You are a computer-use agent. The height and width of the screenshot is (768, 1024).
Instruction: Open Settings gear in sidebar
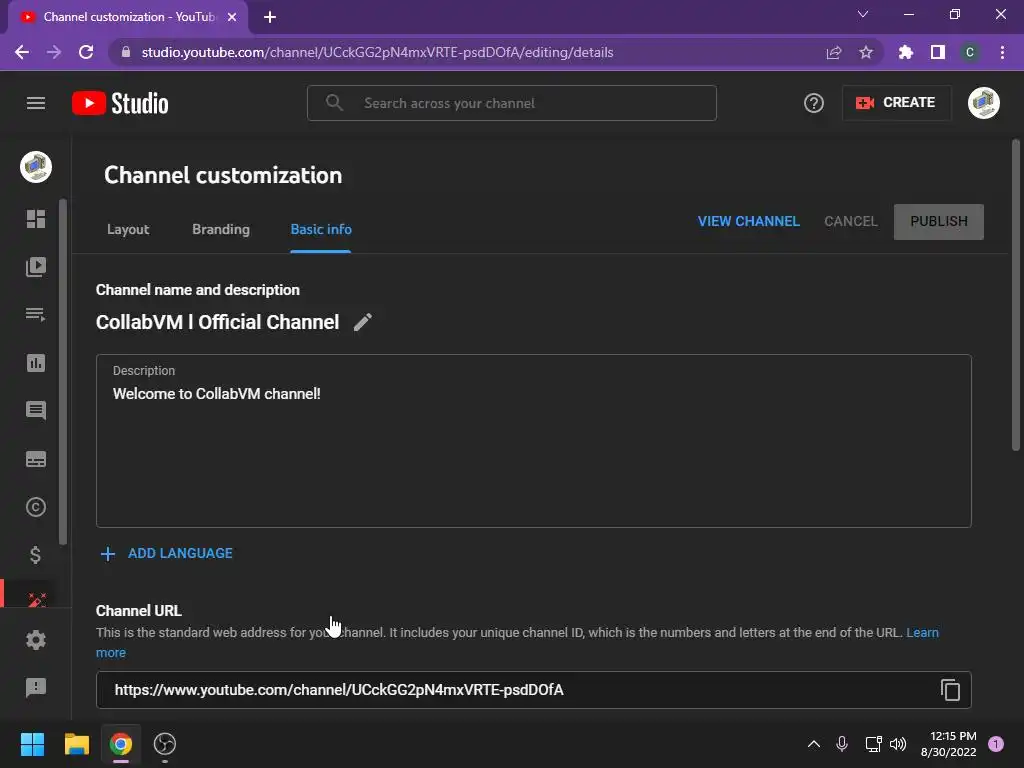click(x=36, y=640)
